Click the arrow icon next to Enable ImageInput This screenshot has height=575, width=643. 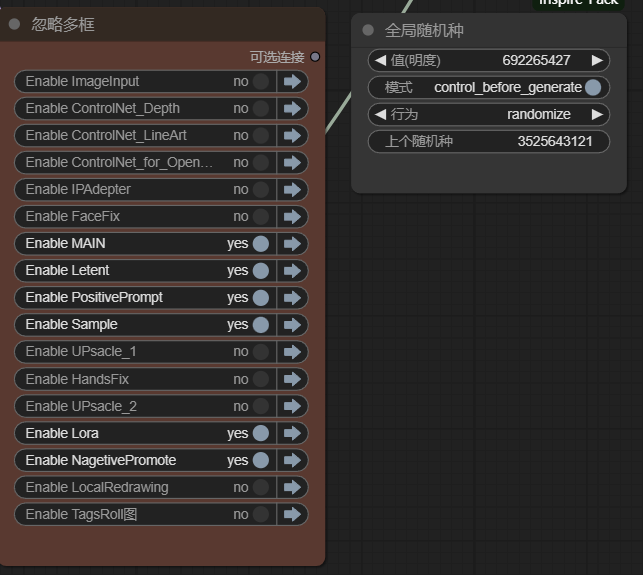292,81
